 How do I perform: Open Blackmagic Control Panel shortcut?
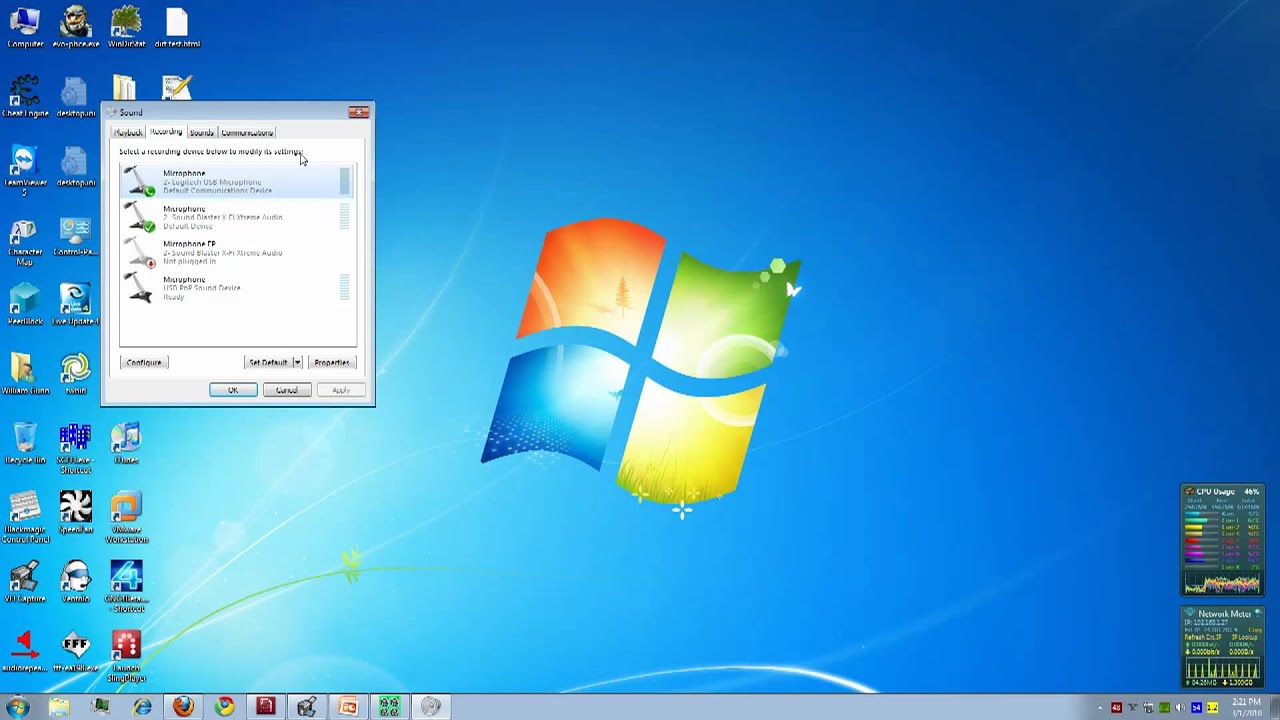point(25,517)
